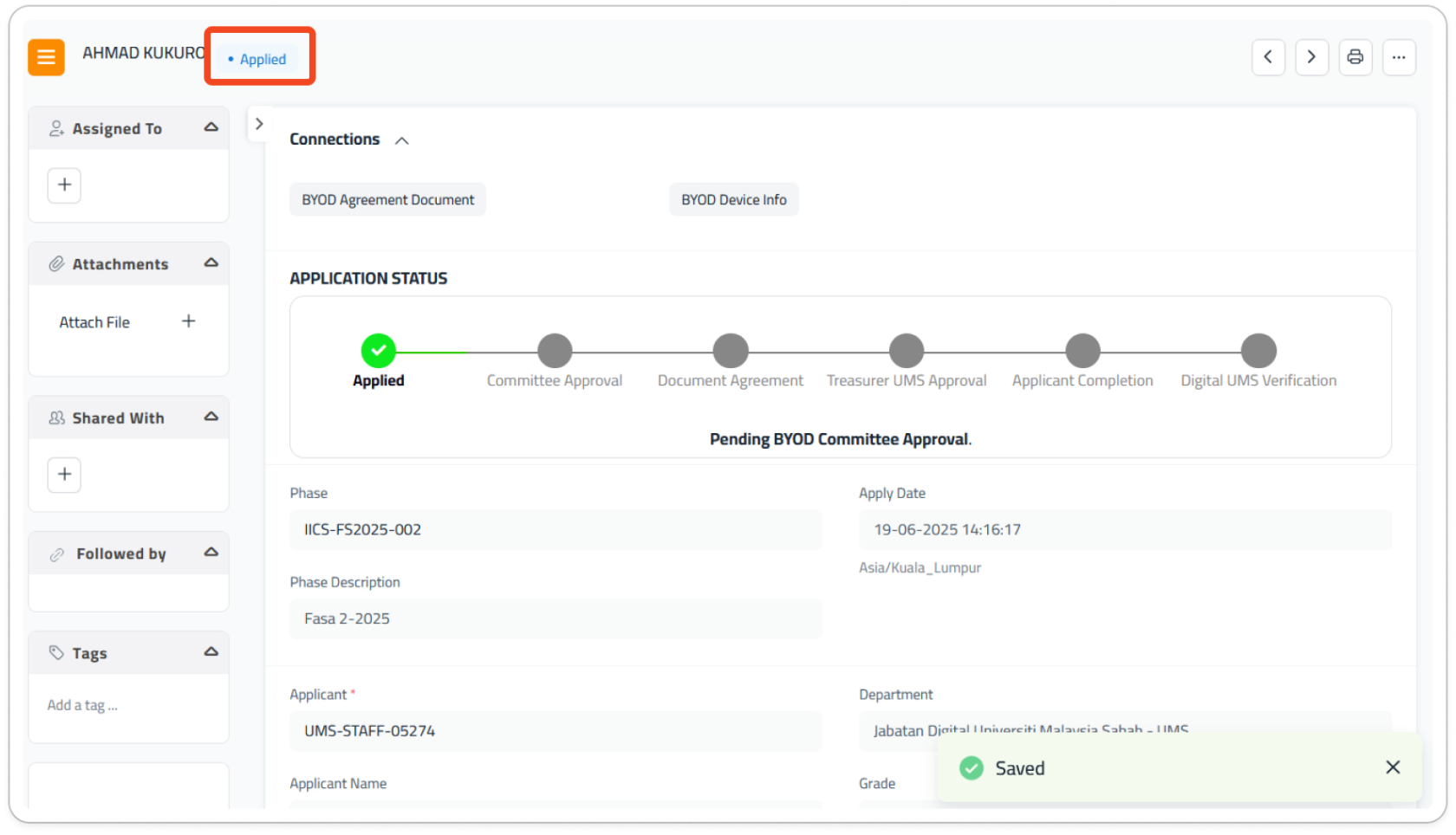Add a share under Shared With
The height and width of the screenshot is (835, 1456).
(64, 475)
